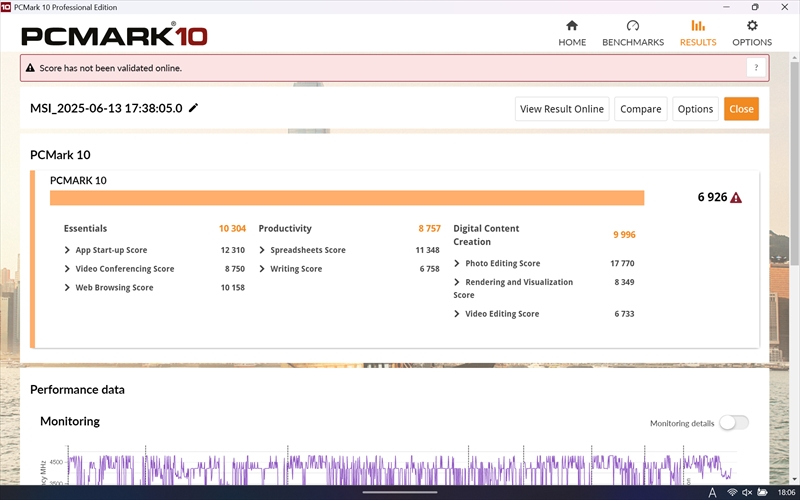This screenshot has width=800, height=500.
Task: Go to the HOME tab
Action: pyautogui.click(x=572, y=33)
